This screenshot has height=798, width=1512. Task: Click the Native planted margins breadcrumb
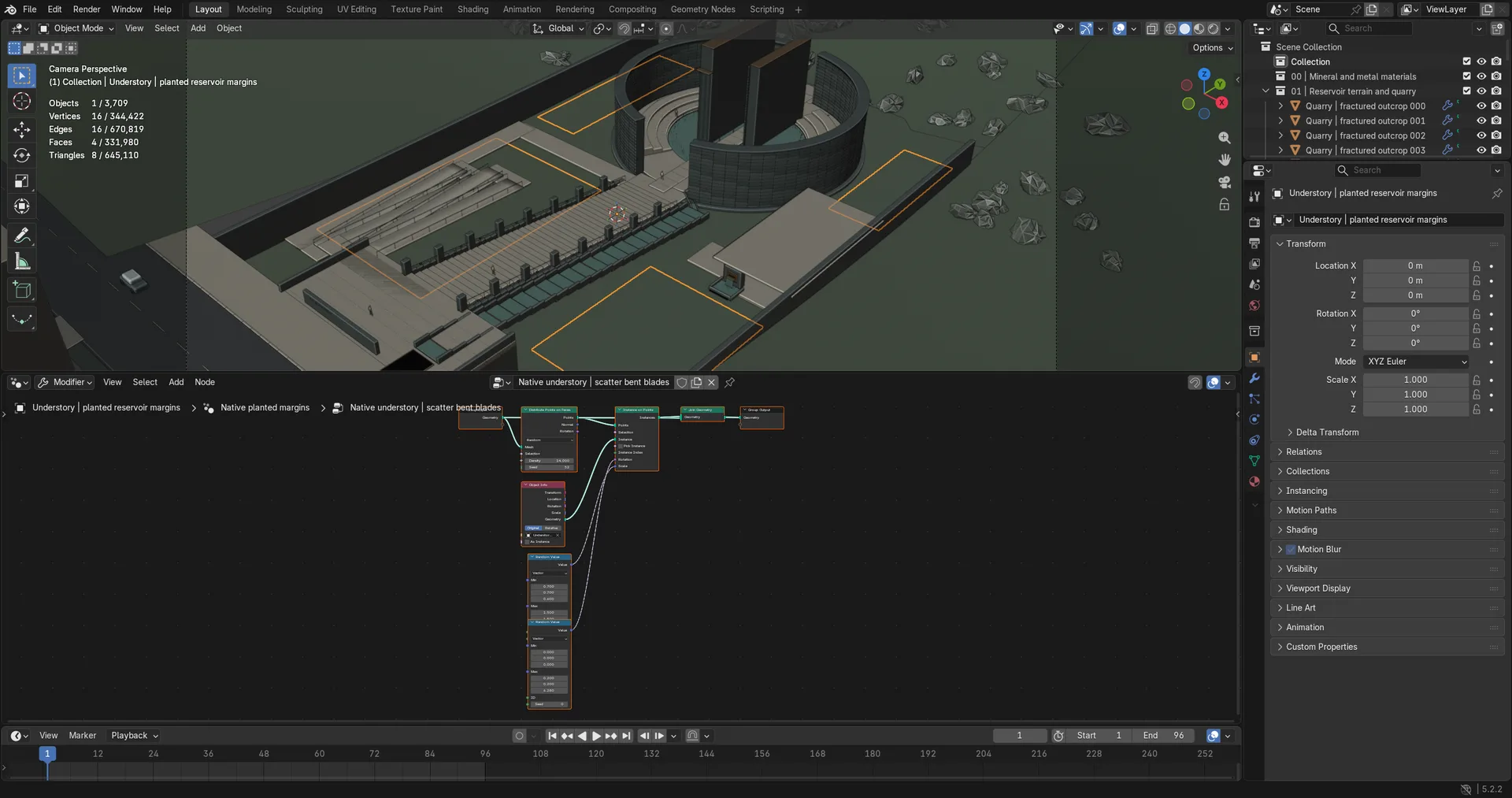pos(265,408)
